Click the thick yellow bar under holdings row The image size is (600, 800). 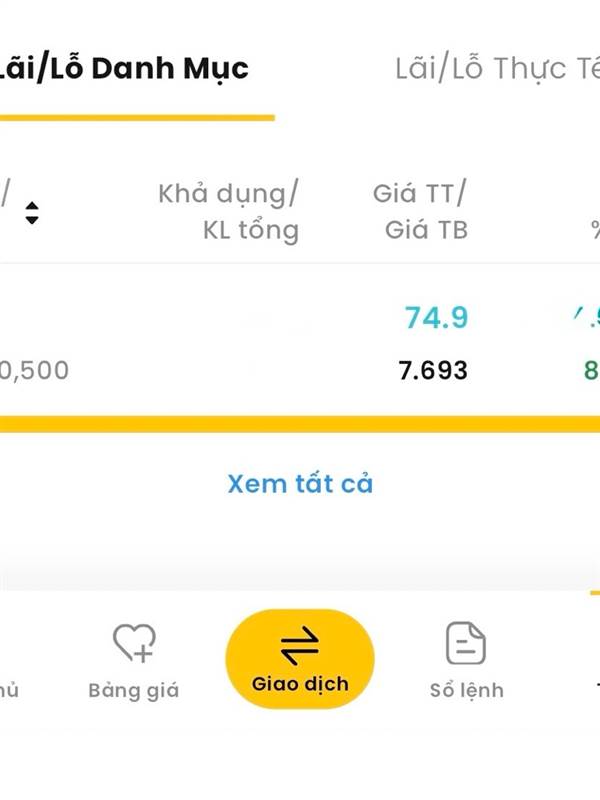click(300, 424)
